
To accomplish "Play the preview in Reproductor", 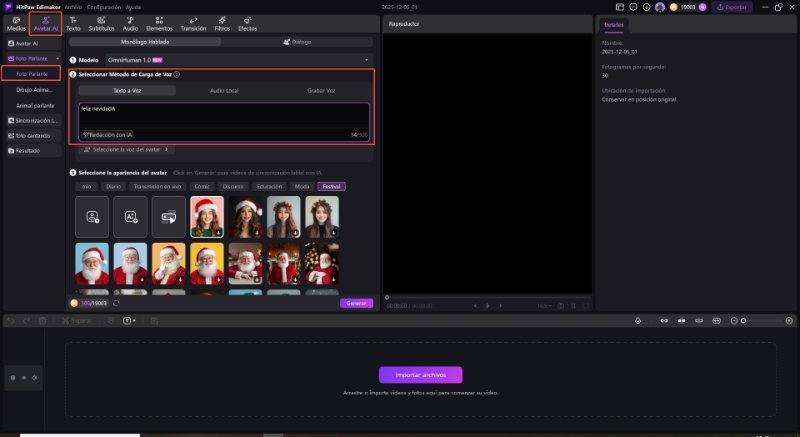I will coord(488,306).
